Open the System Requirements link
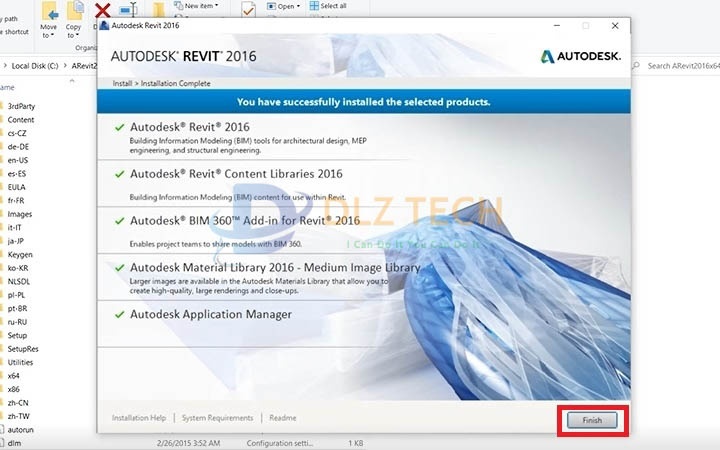The height and width of the screenshot is (450, 720). click(x=217, y=418)
